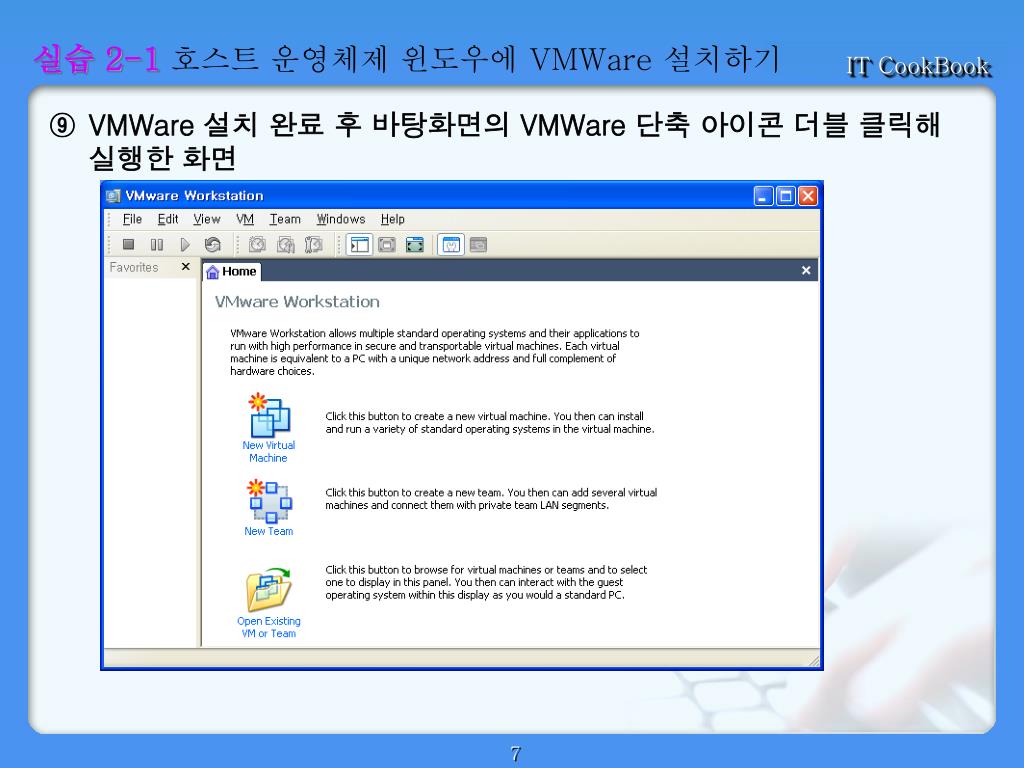The image size is (1024, 768).
Task: Open the Team menu
Action: point(285,219)
